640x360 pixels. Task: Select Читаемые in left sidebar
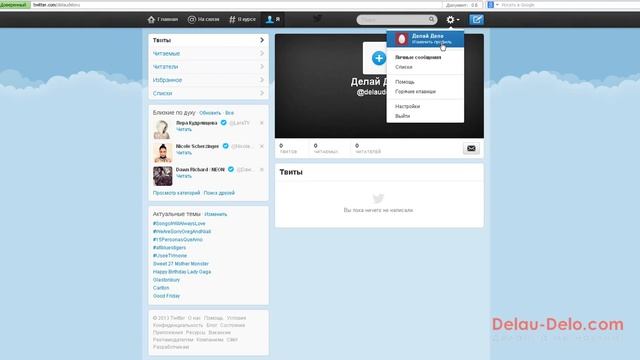coord(208,53)
